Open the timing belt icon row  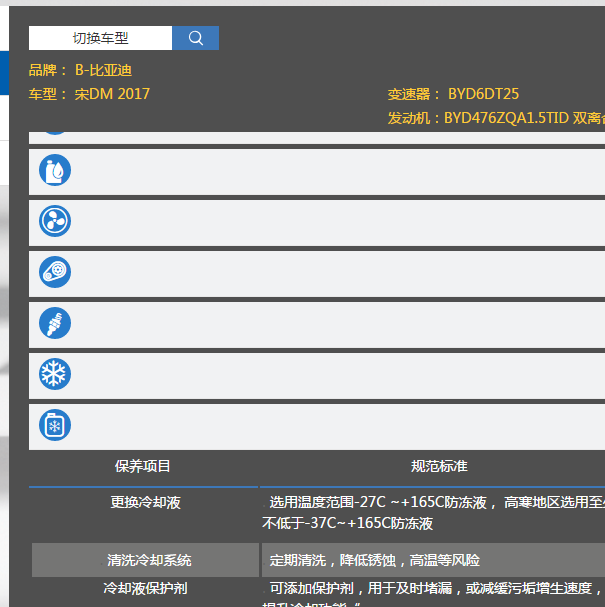pos(317,274)
